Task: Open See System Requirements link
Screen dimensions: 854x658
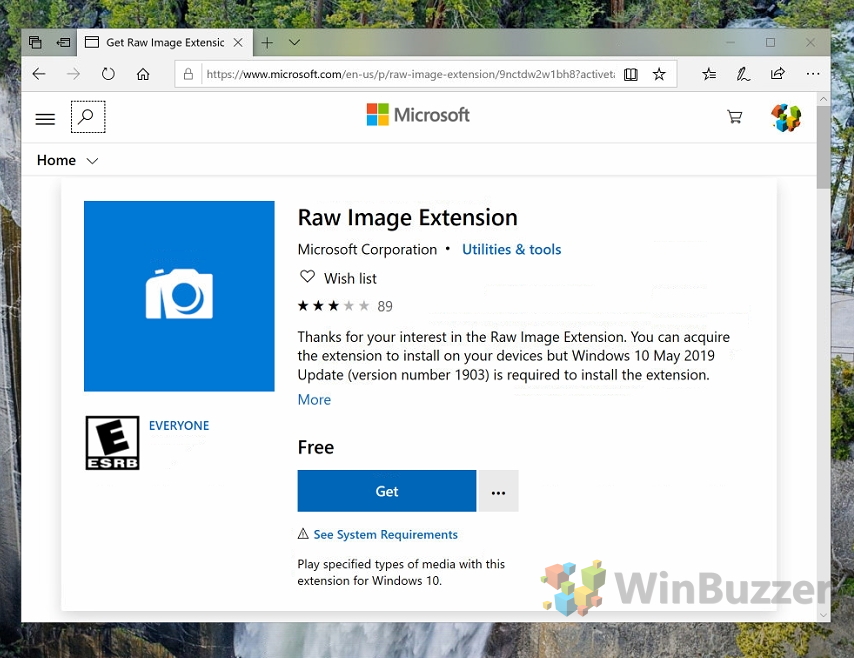Action: (x=385, y=534)
